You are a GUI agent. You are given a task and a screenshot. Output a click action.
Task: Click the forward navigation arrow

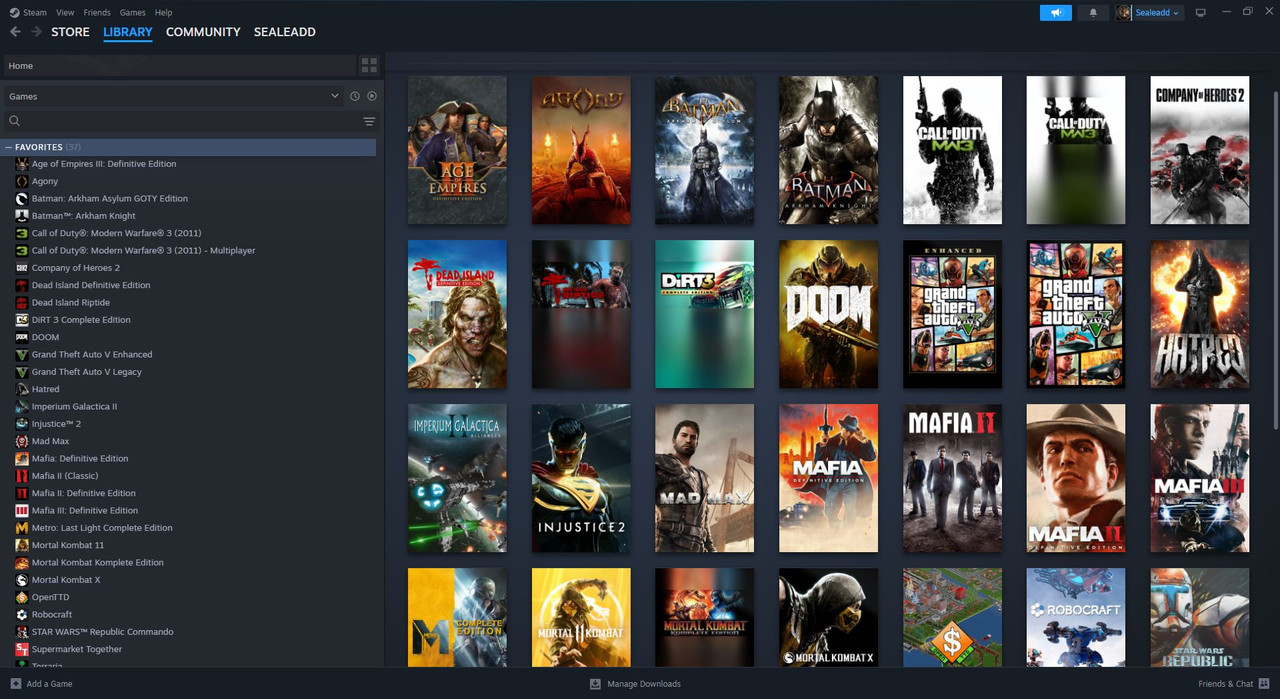coord(37,32)
